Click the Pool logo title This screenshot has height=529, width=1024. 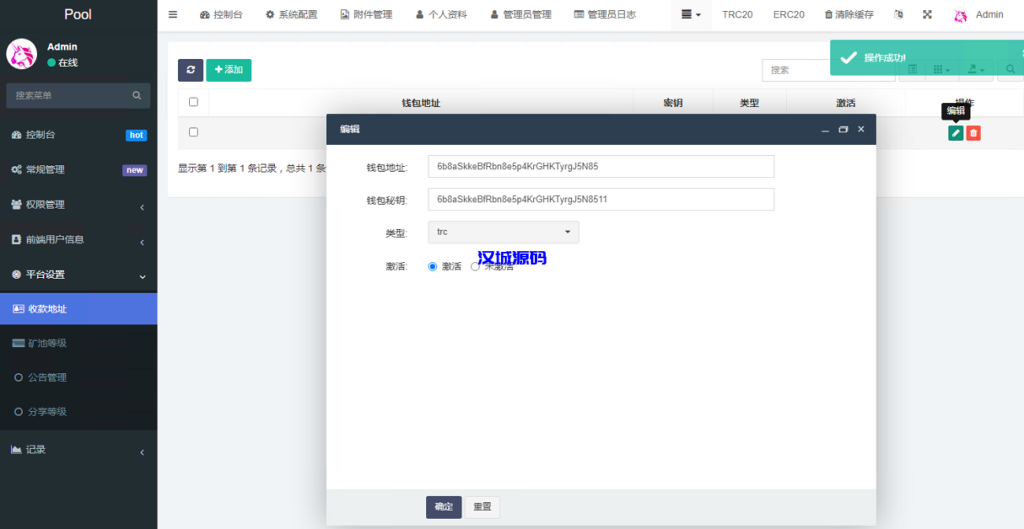click(x=78, y=14)
